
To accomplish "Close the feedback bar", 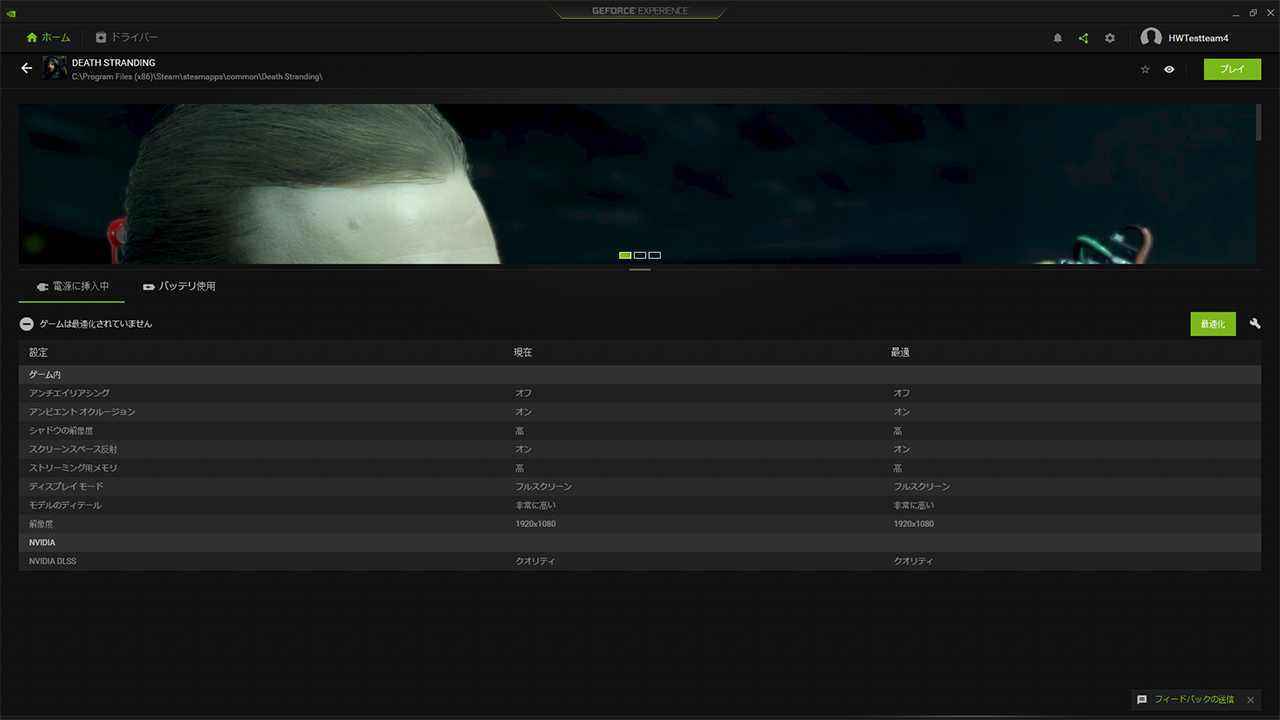I will [x=1250, y=700].
